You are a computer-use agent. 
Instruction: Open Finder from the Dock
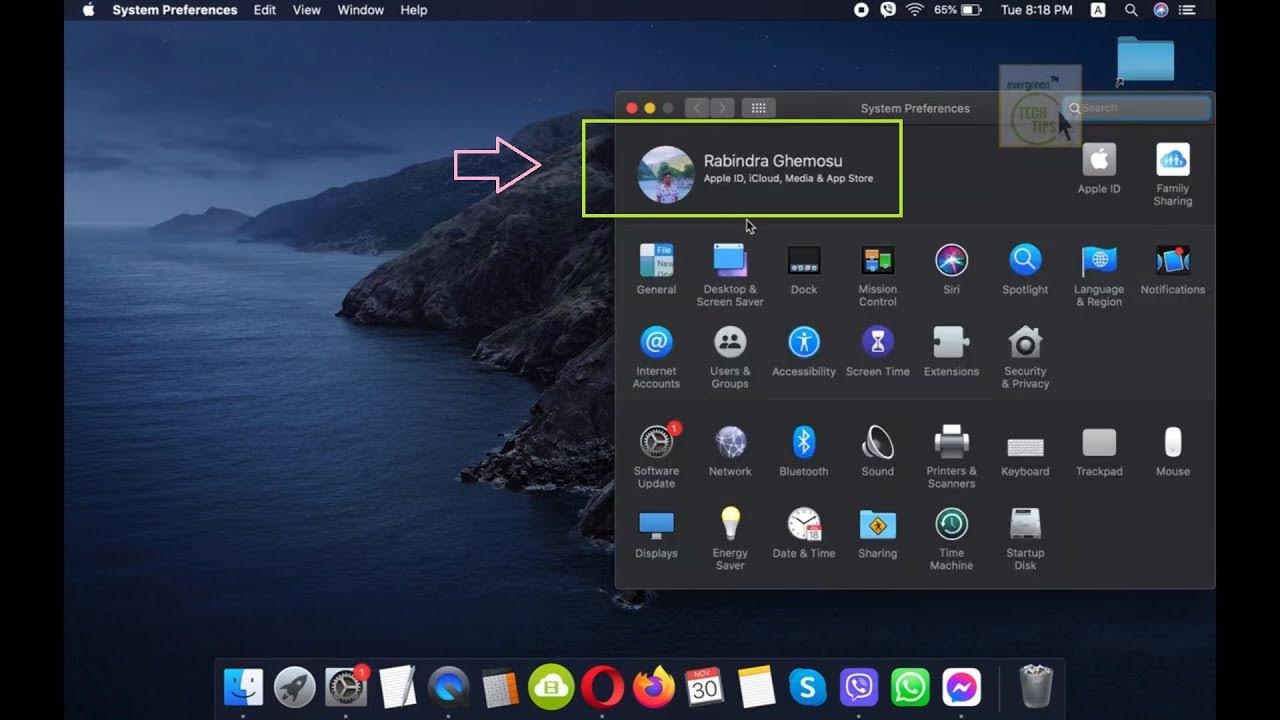243,687
